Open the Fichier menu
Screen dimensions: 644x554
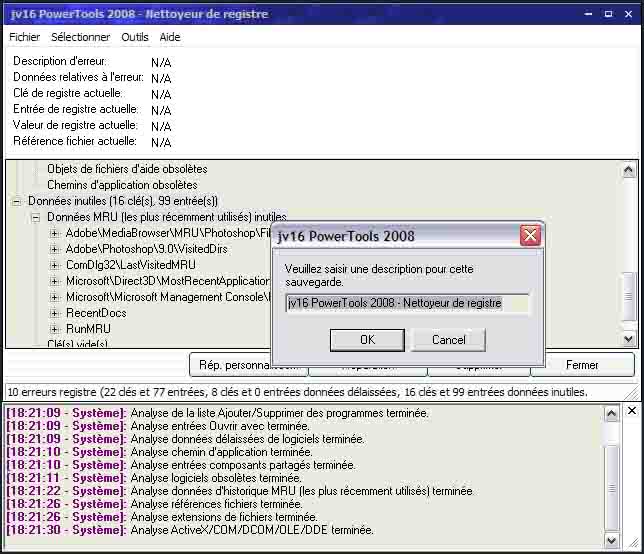click(25, 37)
